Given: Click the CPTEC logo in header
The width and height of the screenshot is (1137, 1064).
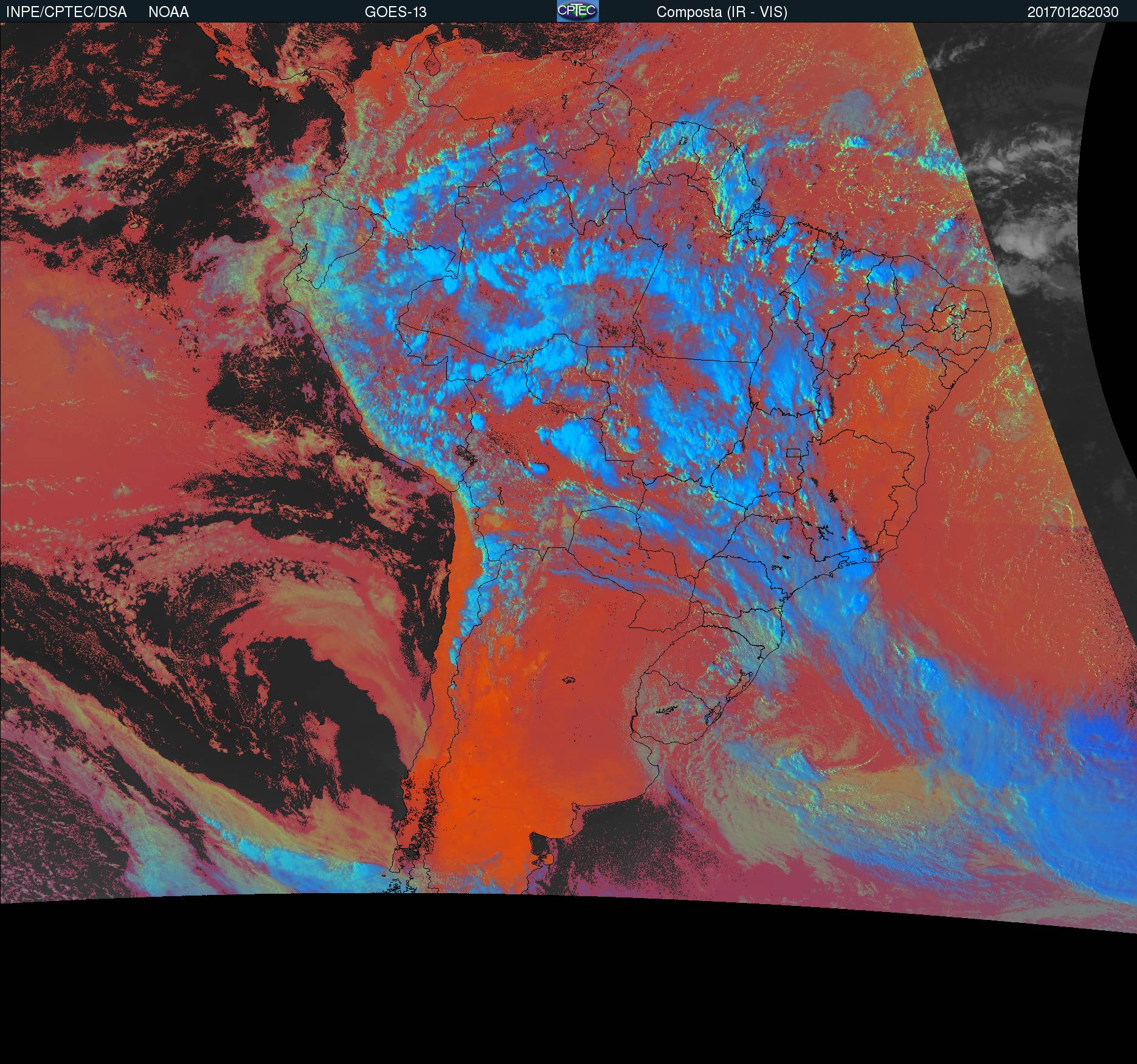Looking at the screenshot, I should coord(578,11).
